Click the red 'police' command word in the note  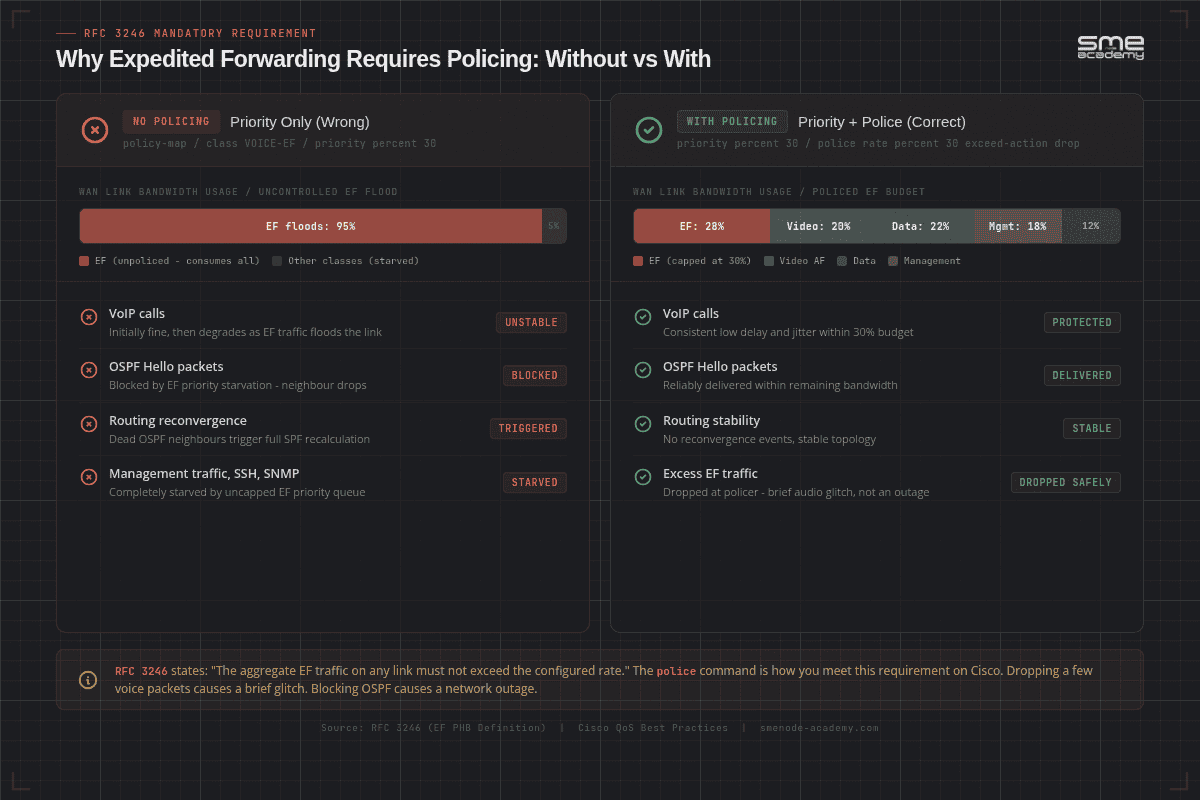[676, 671]
